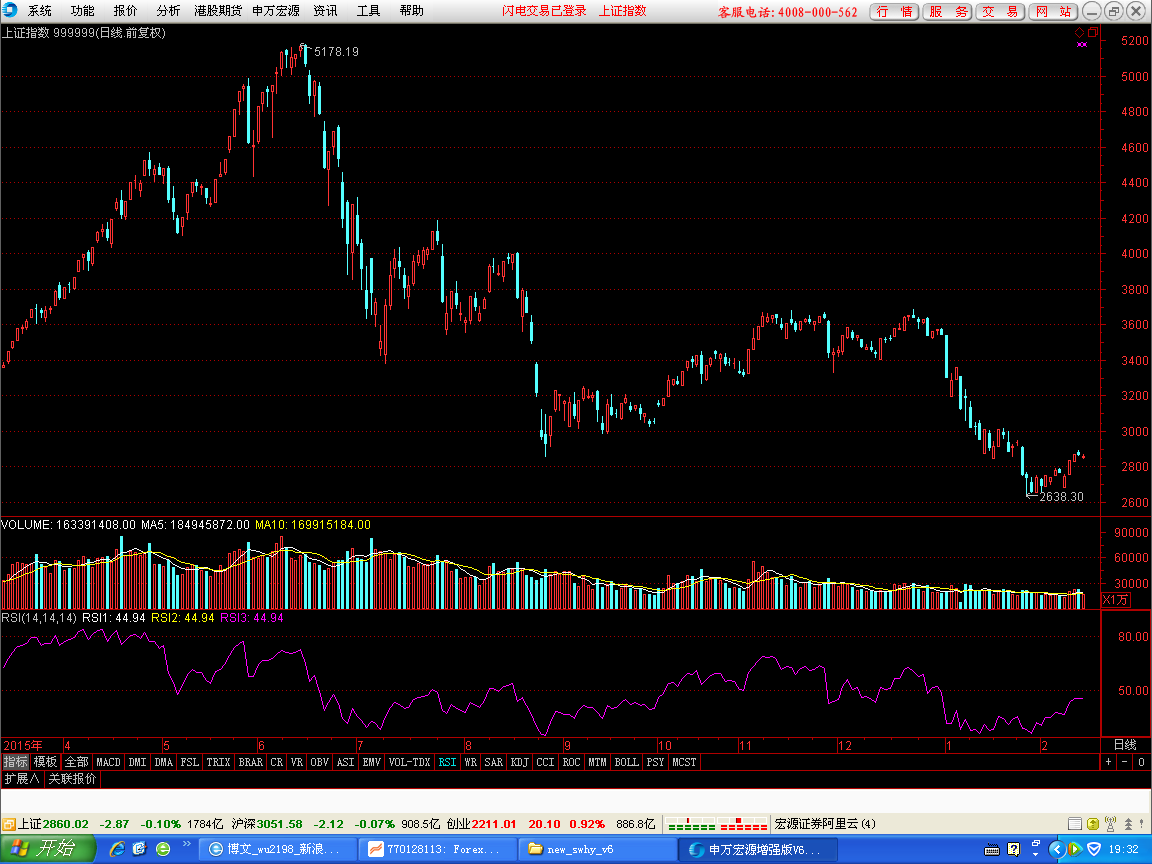Click the yellow-green square icon in the status bar

click(1092, 824)
